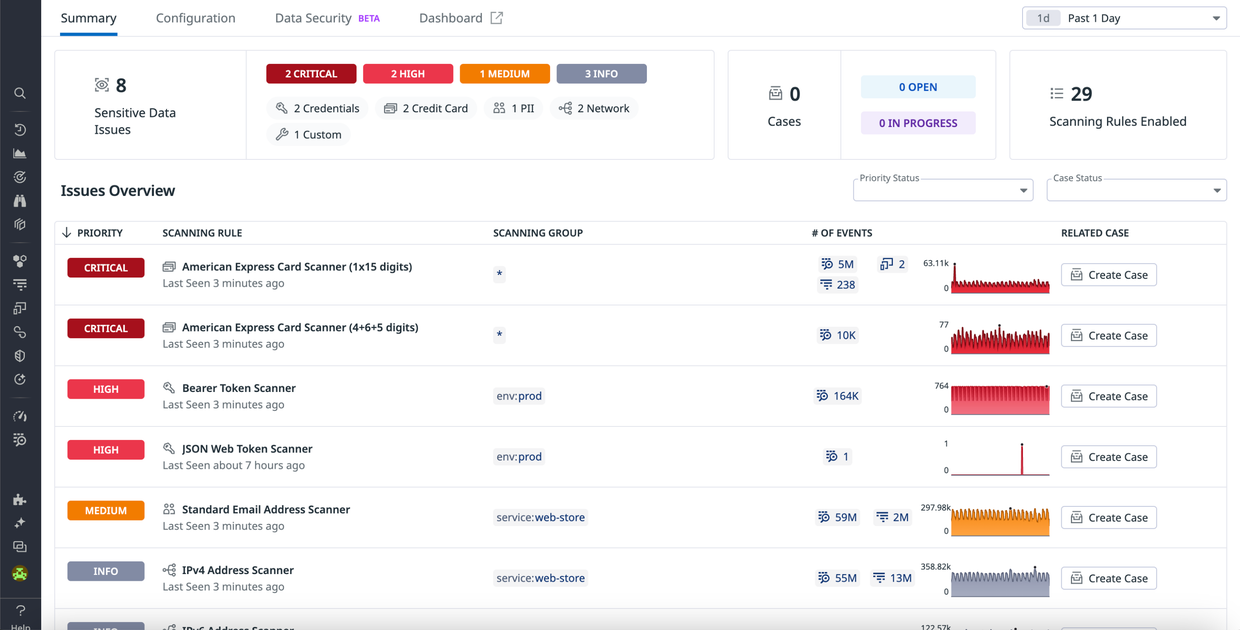Open the area chart metrics icon in sidebar
The width and height of the screenshot is (1240, 630).
tap(20, 154)
